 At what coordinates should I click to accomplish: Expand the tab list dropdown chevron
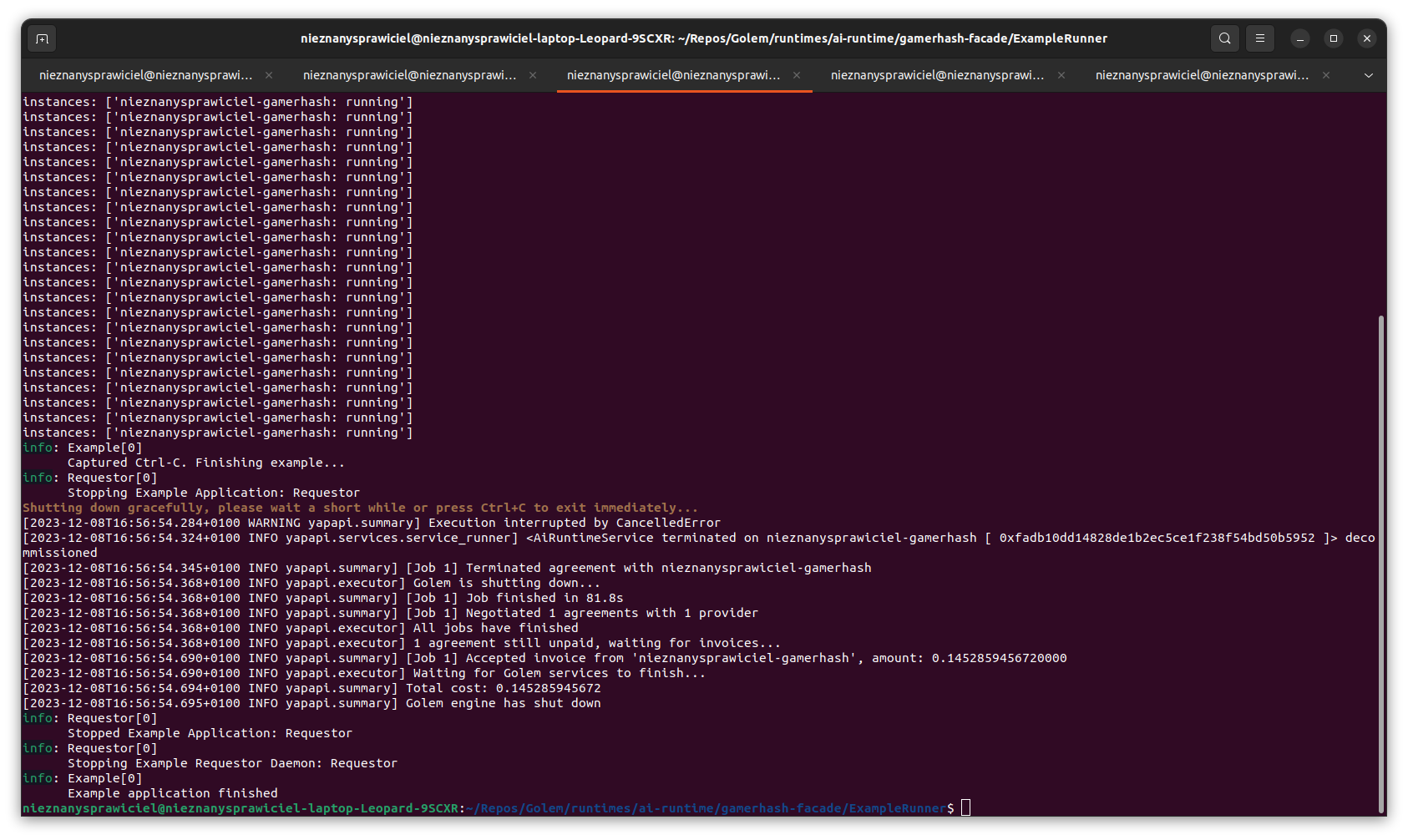point(1369,76)
